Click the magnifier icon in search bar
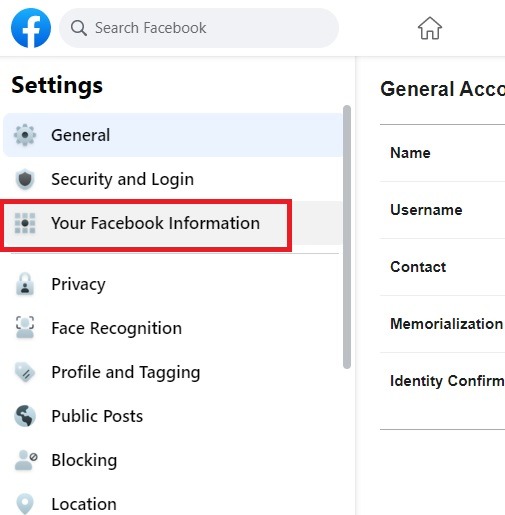 pos(79,28)
